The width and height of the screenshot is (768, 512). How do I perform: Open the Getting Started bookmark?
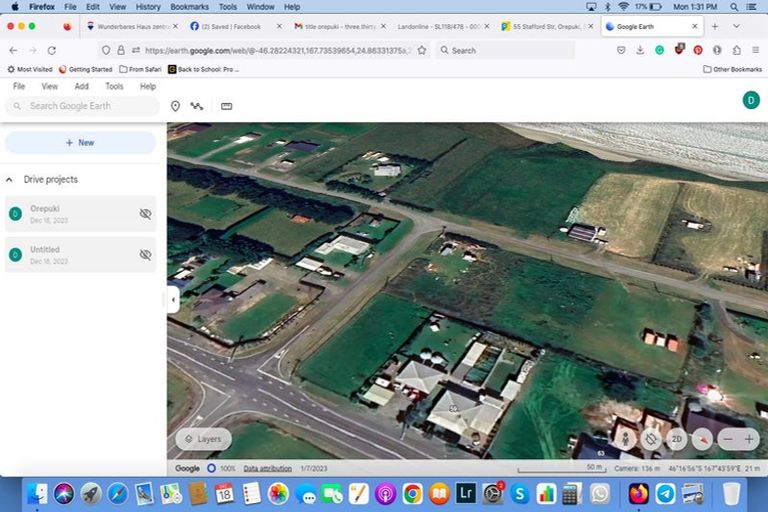[86, 70]
